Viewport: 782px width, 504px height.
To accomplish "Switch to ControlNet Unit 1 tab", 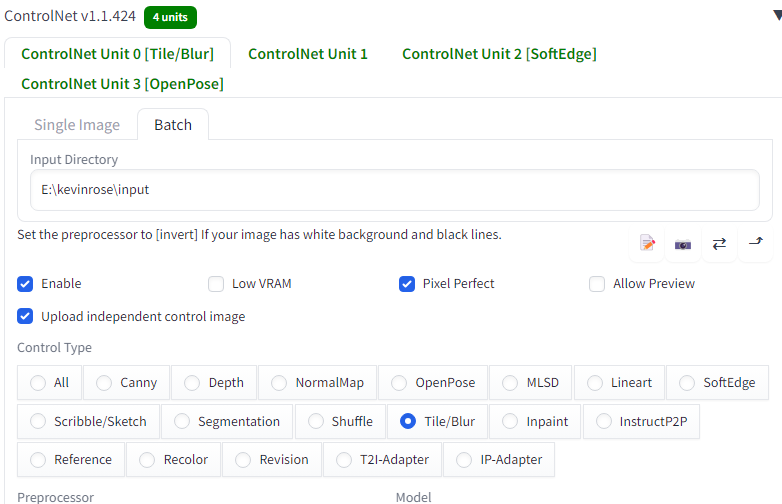I will click(308, 54).
